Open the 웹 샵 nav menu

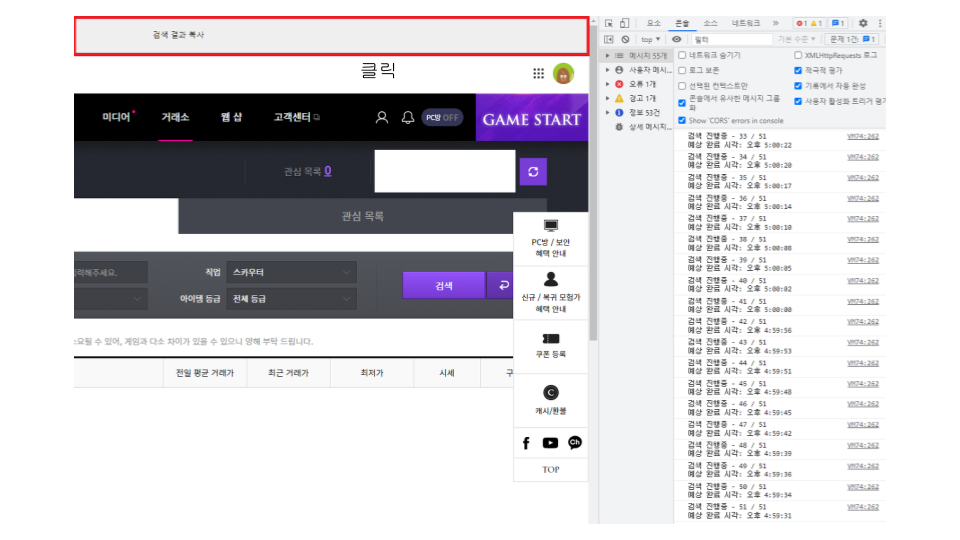(231, 118)
